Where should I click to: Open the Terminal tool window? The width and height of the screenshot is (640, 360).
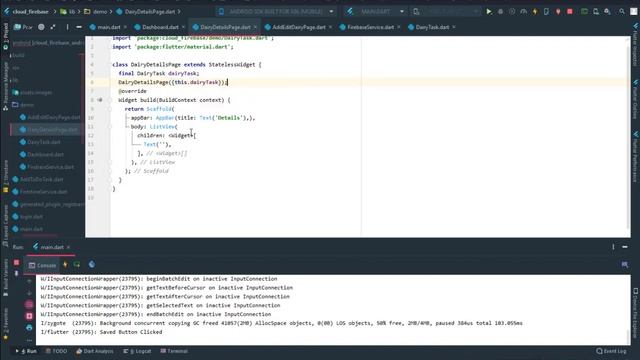pos(174,351)
